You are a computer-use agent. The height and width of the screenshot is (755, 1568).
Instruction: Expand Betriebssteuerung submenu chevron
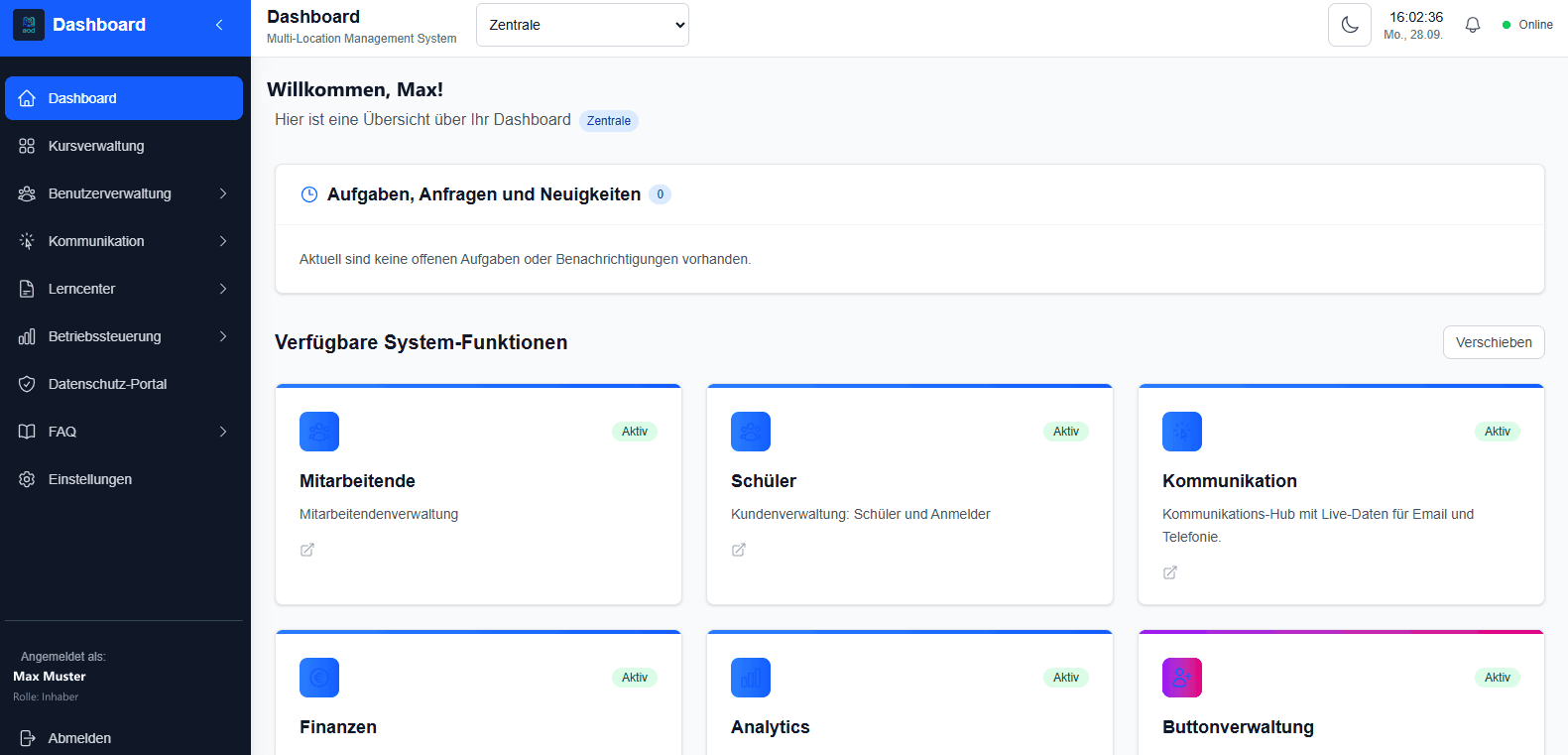223,336
